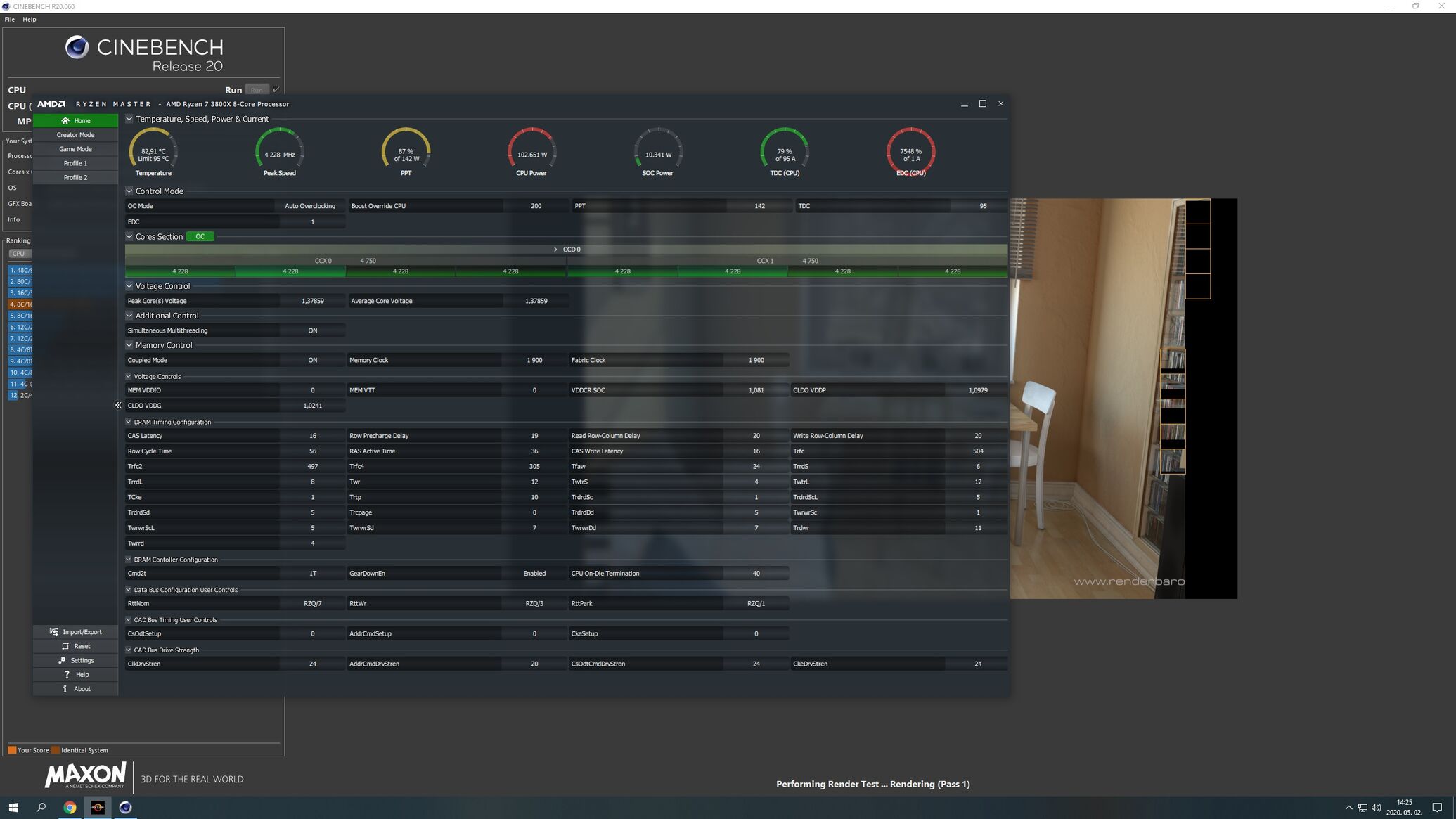This screenshot has height=819, width=1456.
Task: Click the Windows taskbar search icon
Action: pyautogui.click(x=41, y=808)
